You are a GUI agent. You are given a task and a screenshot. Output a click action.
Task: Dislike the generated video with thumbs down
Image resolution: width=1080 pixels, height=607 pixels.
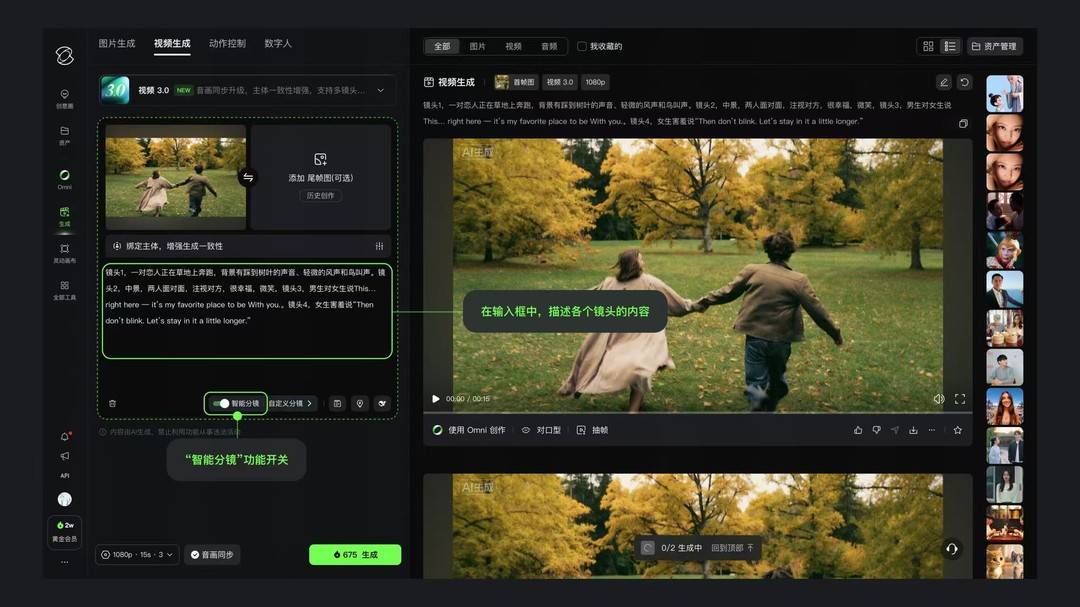coord(876,430)
